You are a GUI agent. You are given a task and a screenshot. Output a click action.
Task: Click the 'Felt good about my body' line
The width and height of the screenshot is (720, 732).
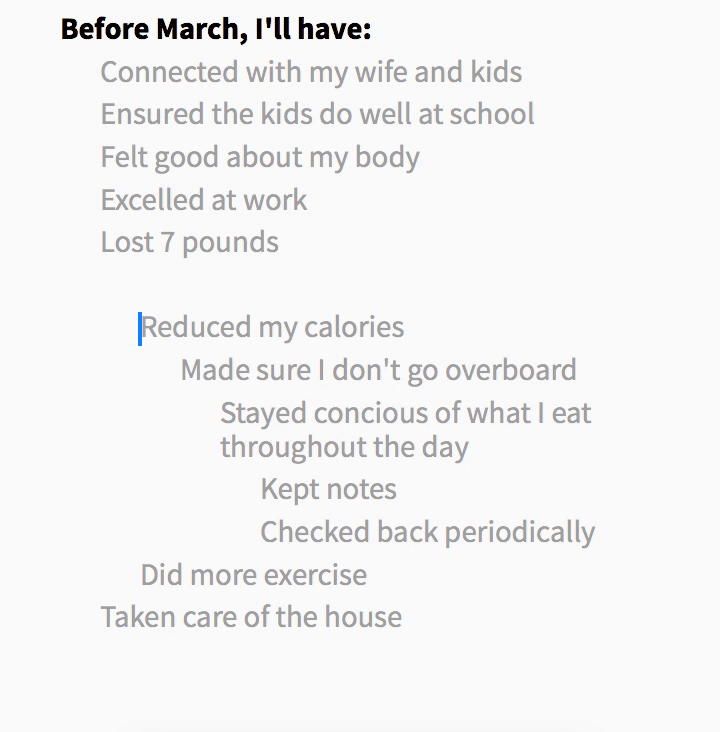click(x=260, y=158)
